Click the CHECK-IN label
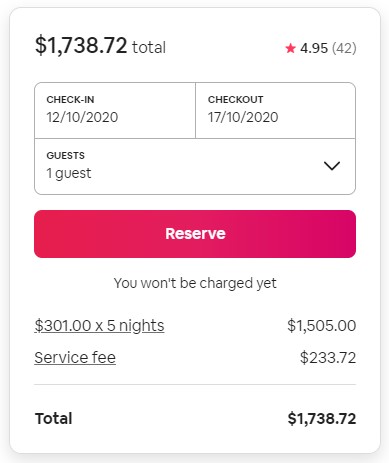The image size is (389, 463). click(70, 99)
